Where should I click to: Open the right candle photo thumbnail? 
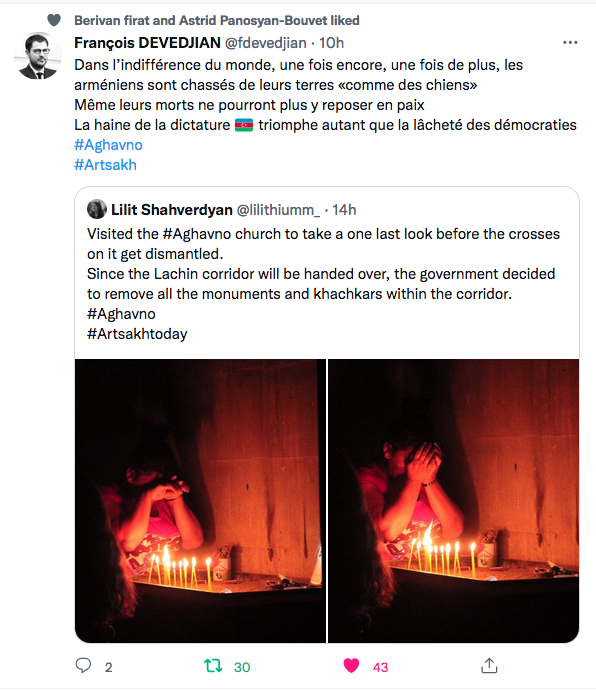point(453,501)
